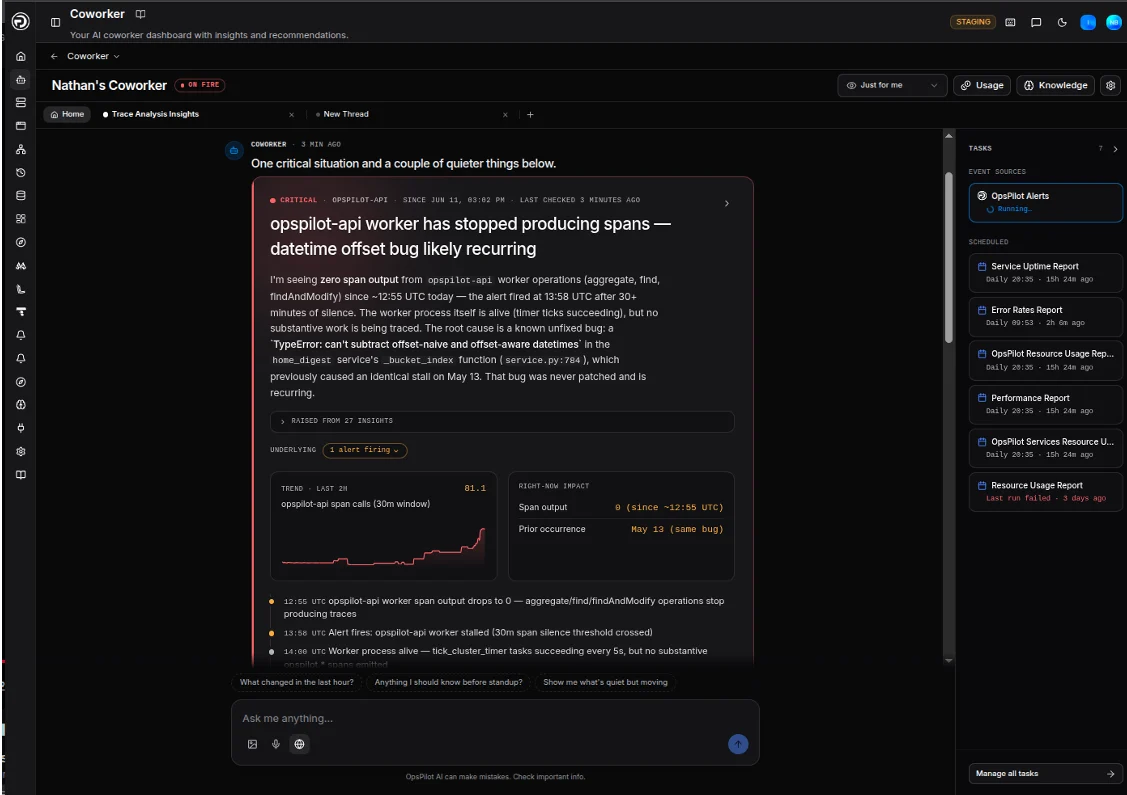Open the Usage button
Image resolution: width=1127 pixels, height=795 pixels.
click(x=982, y=85)
